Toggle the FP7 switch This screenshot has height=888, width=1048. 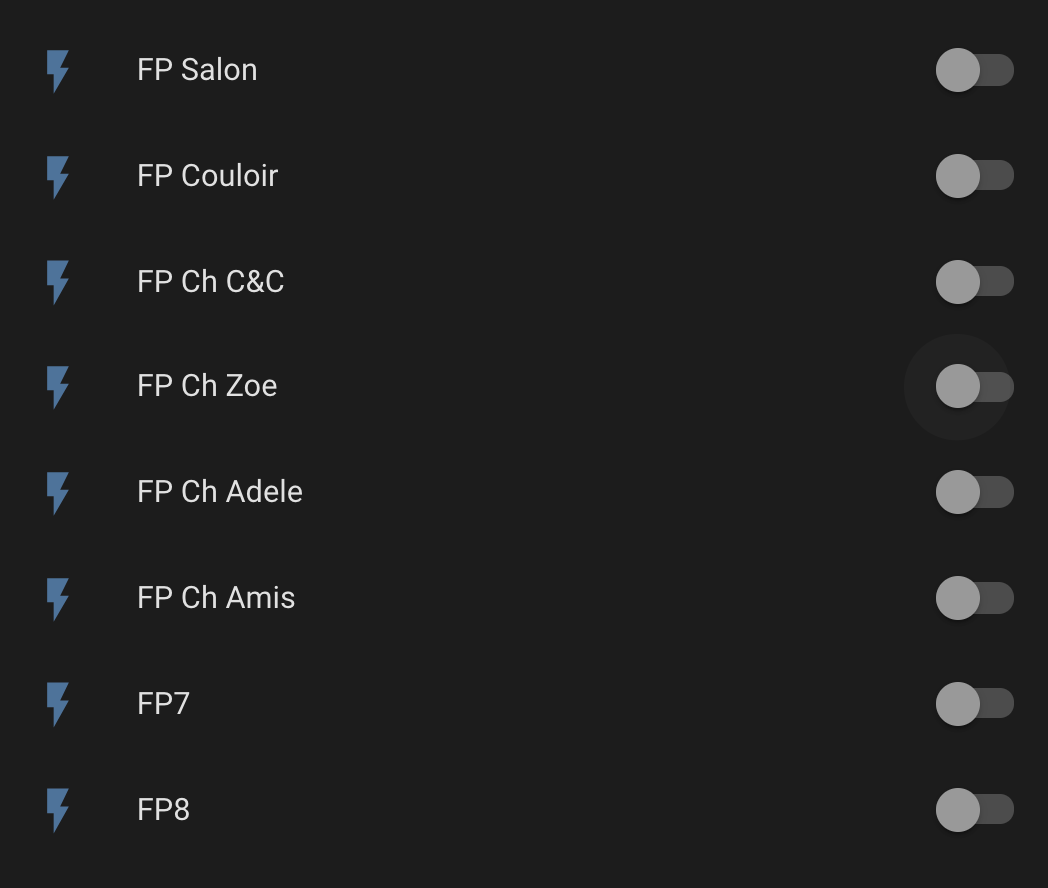coord(974,704)
